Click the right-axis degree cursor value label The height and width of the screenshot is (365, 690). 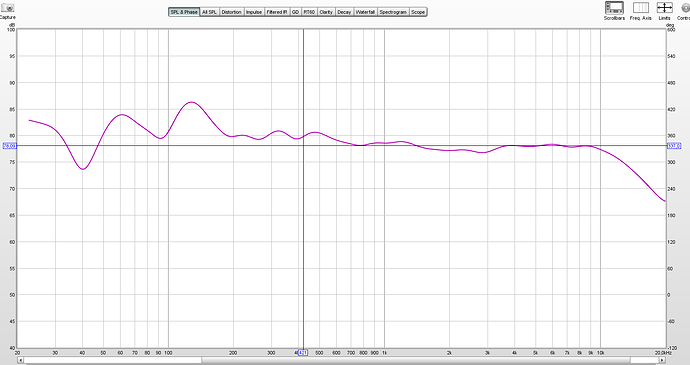(674, 146)
